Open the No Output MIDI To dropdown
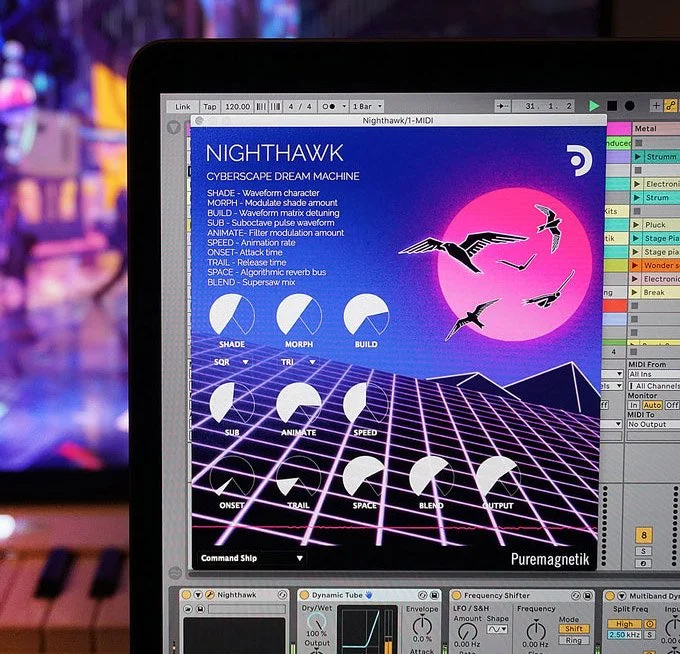Viewport: 680px width, 654px height. pos(653,424)
